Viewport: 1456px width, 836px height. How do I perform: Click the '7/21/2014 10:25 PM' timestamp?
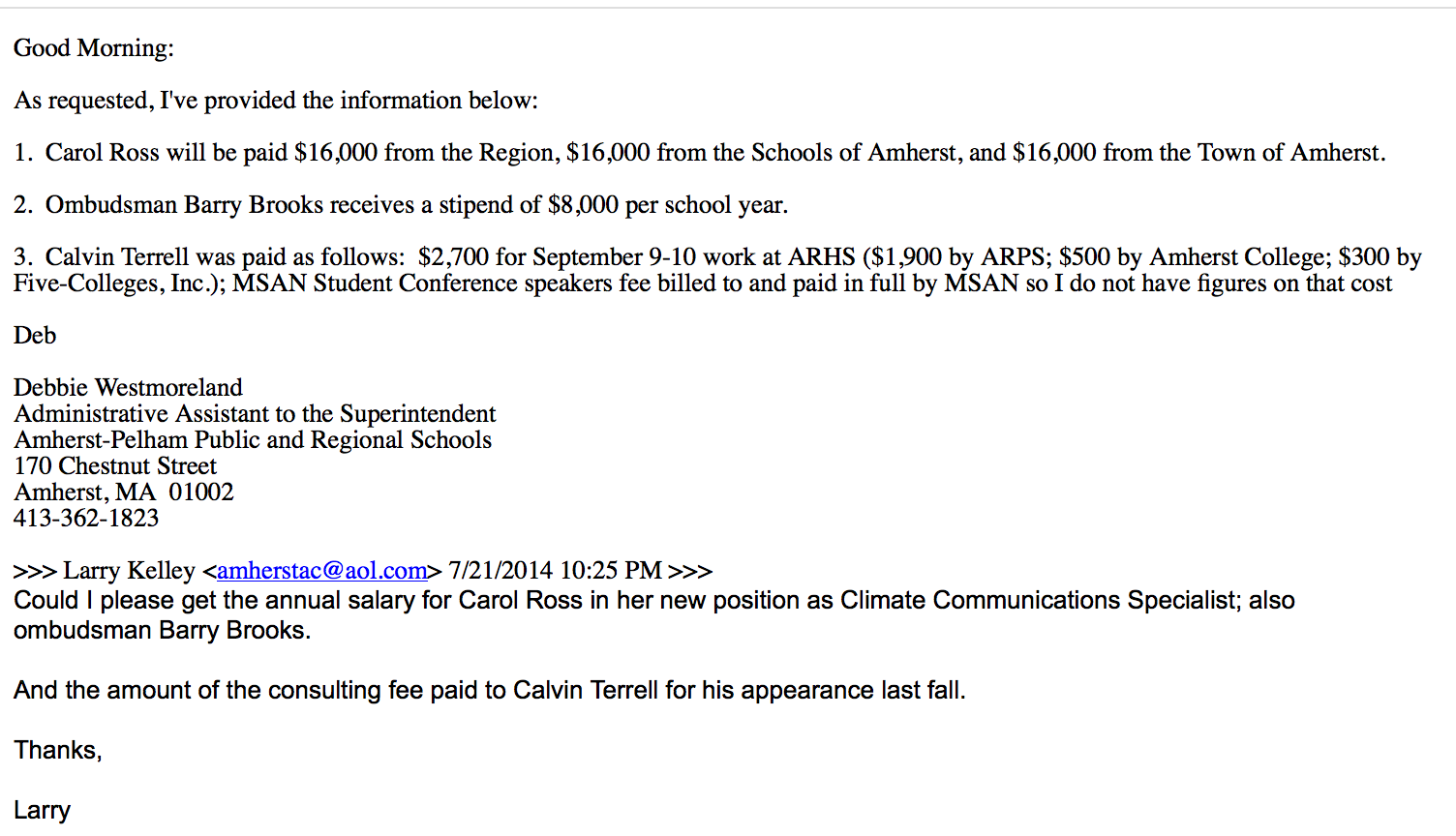(x=556, y=571)
